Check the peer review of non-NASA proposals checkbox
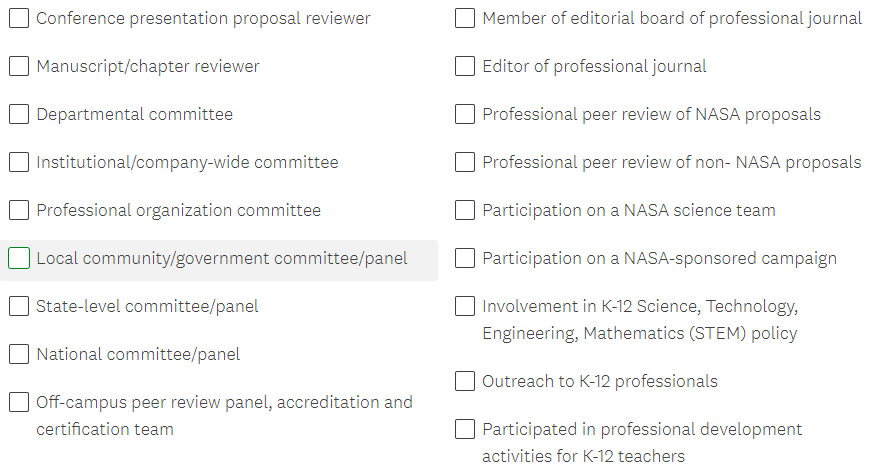Screen dimensions: 869x468 (465, 162)
